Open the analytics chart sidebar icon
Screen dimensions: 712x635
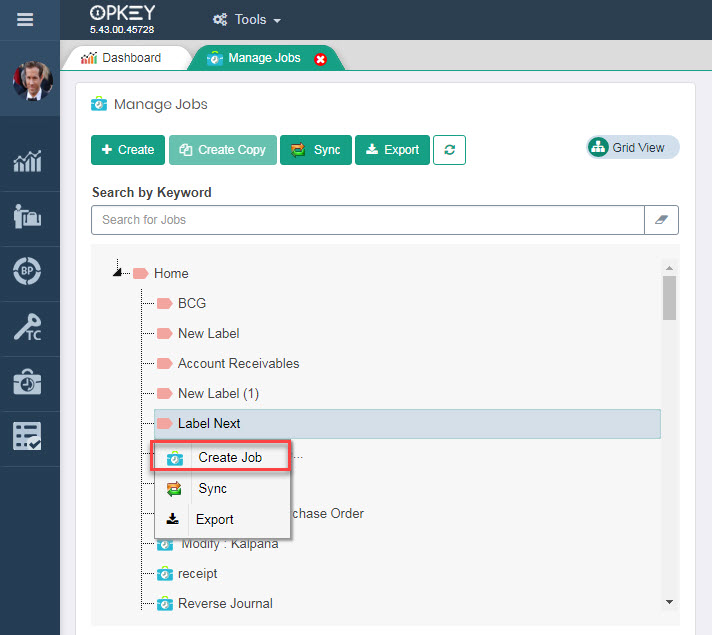[28, 162]
